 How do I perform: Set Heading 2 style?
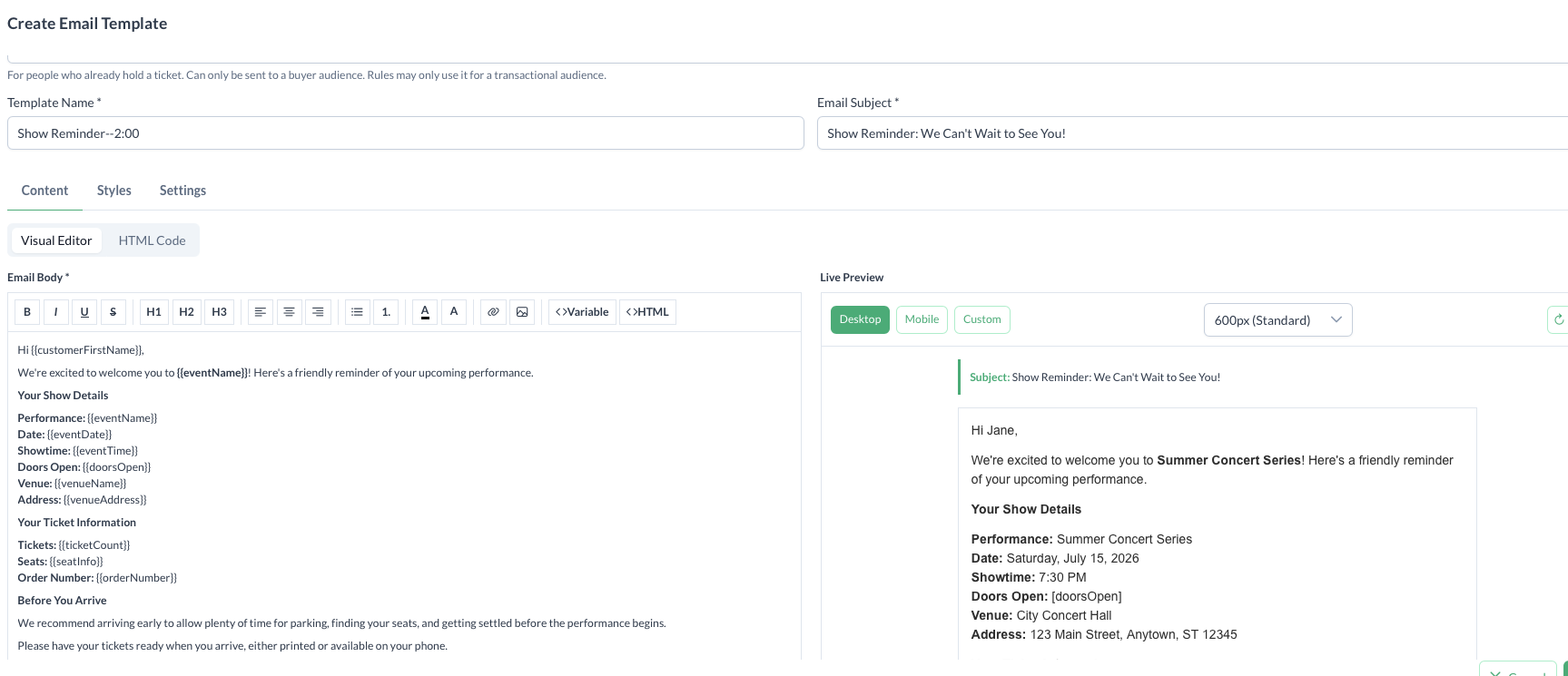pyautogui.click(x=186, y=312)
